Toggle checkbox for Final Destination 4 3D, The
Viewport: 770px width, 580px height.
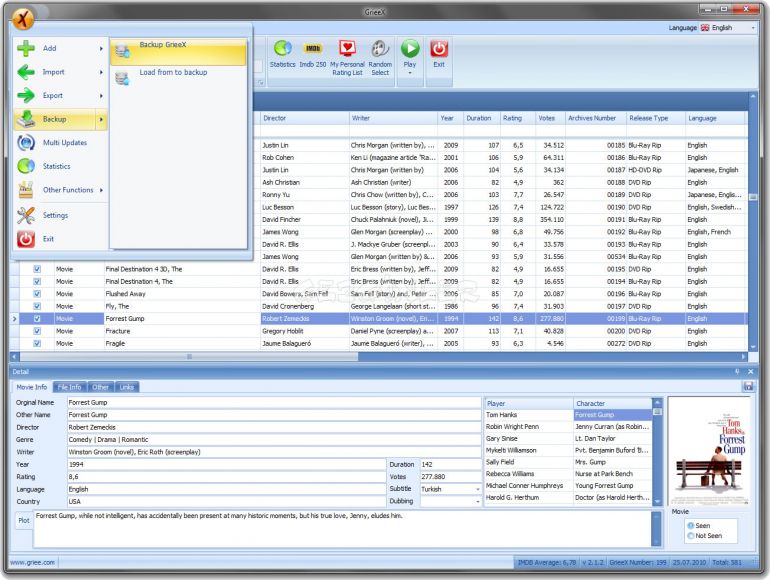point(37,269)
